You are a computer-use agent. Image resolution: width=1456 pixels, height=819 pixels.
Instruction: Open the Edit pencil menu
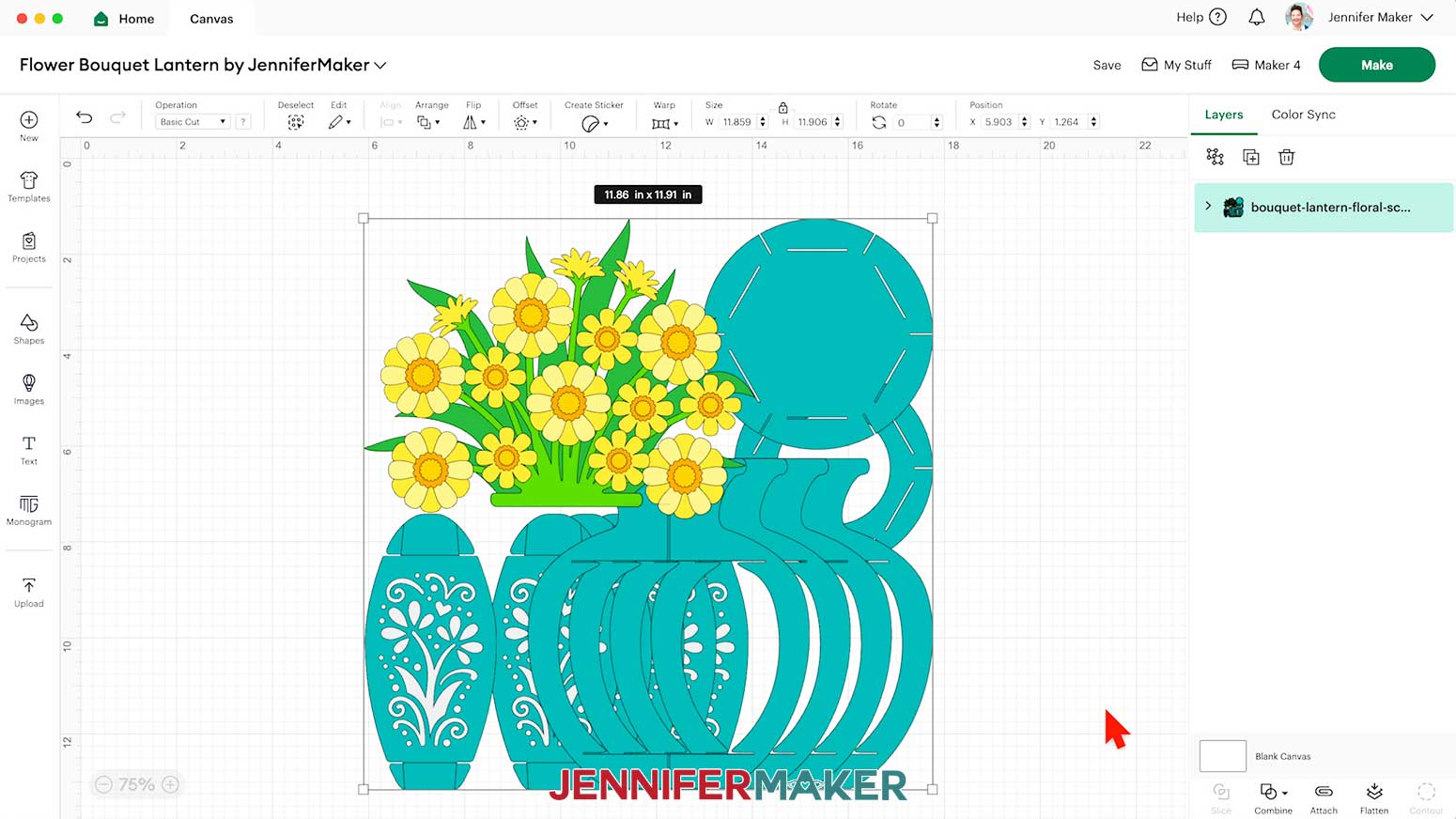coord(339,122)
